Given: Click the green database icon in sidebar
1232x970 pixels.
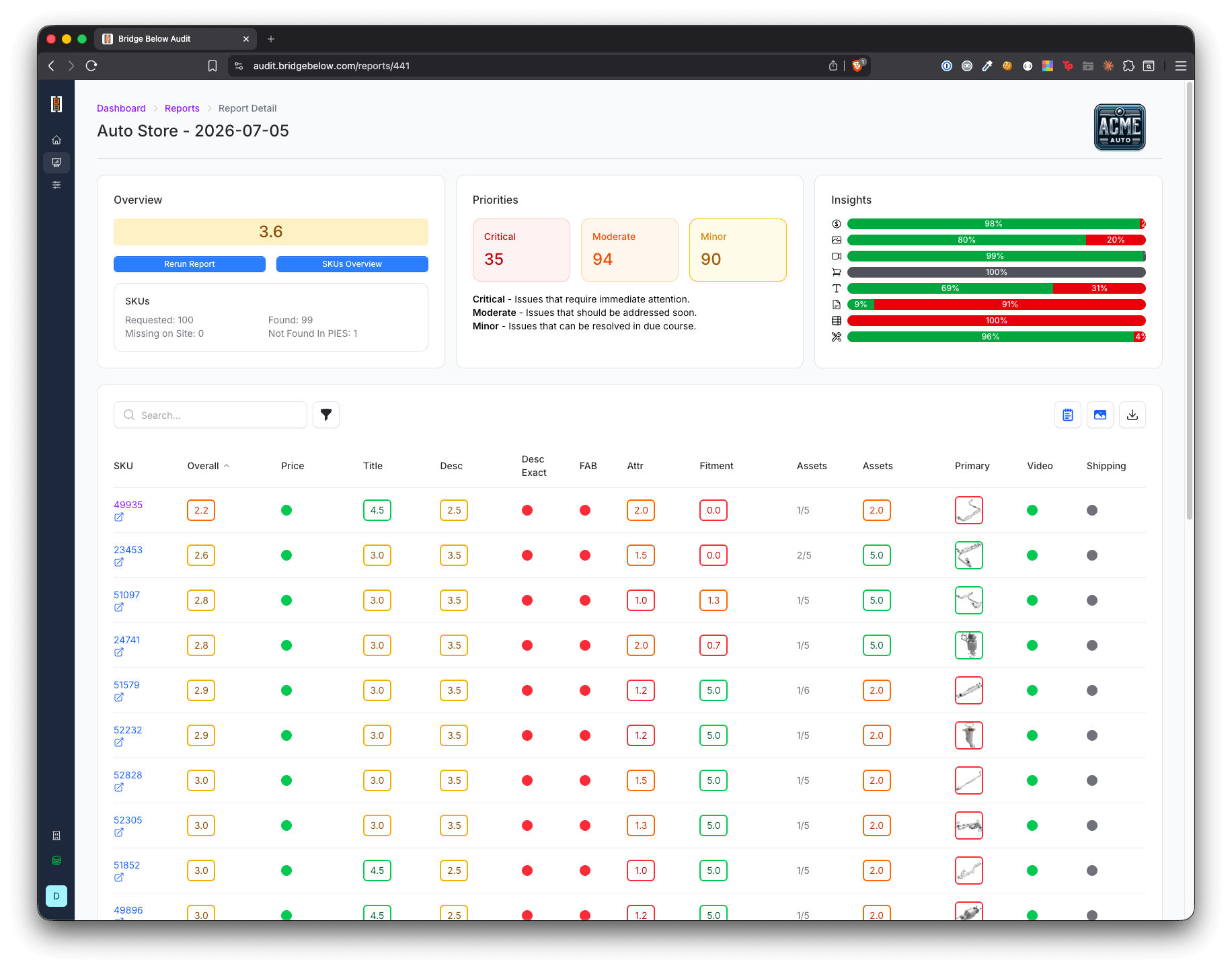Looking at the screenshot, I should pos(56,860).
